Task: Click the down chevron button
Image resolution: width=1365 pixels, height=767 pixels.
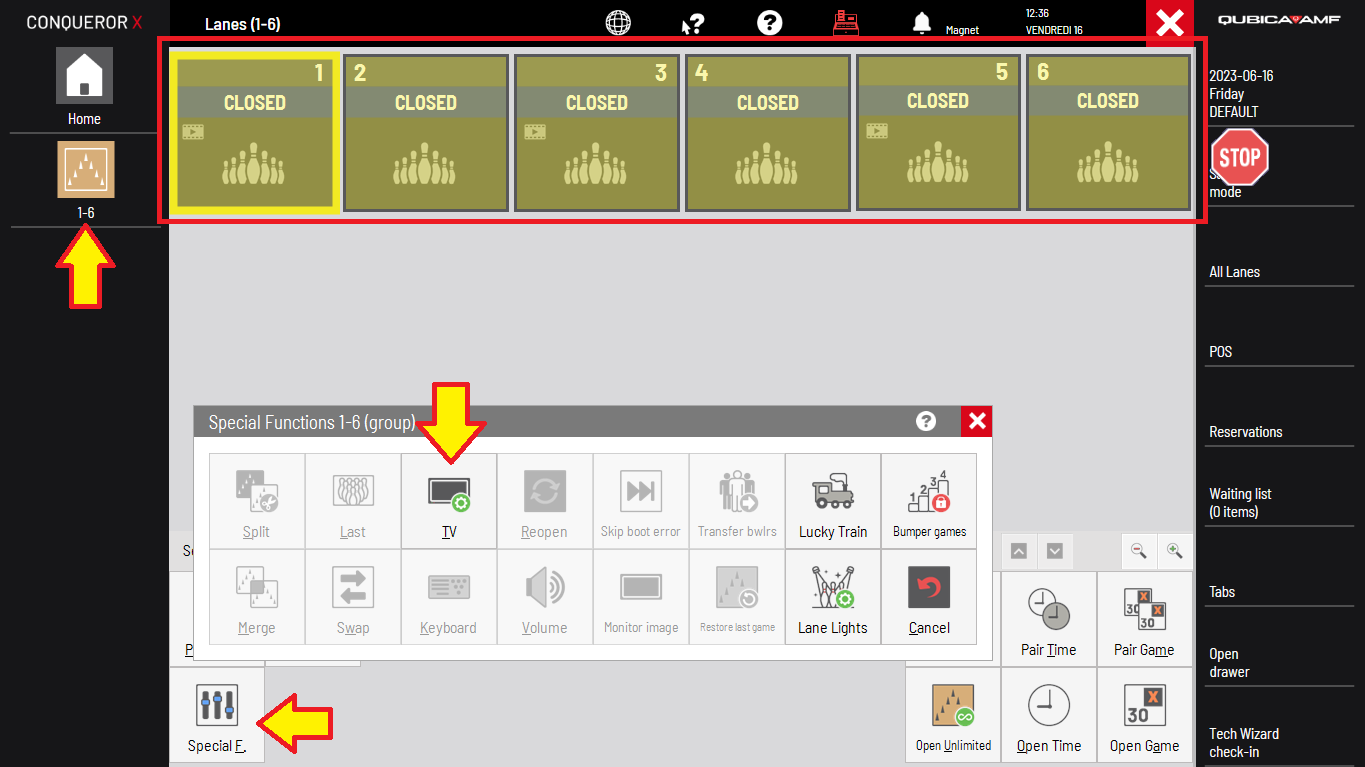Action: click(x=1055, y=551)
